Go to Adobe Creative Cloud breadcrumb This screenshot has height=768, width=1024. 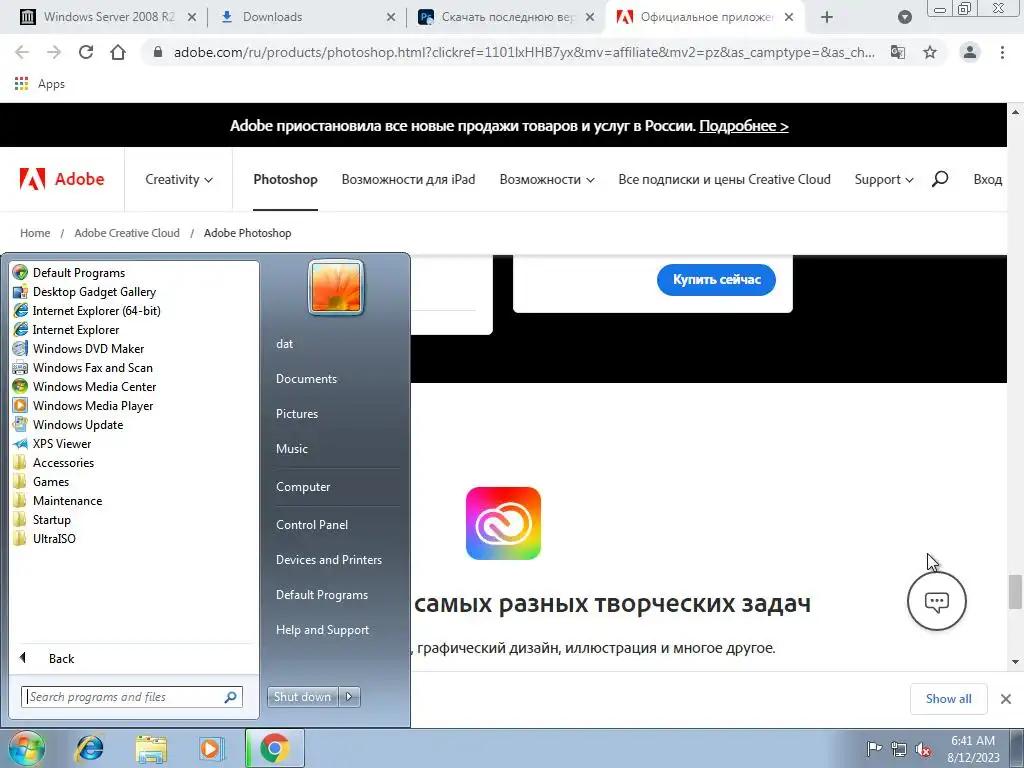tap(127, 233)
